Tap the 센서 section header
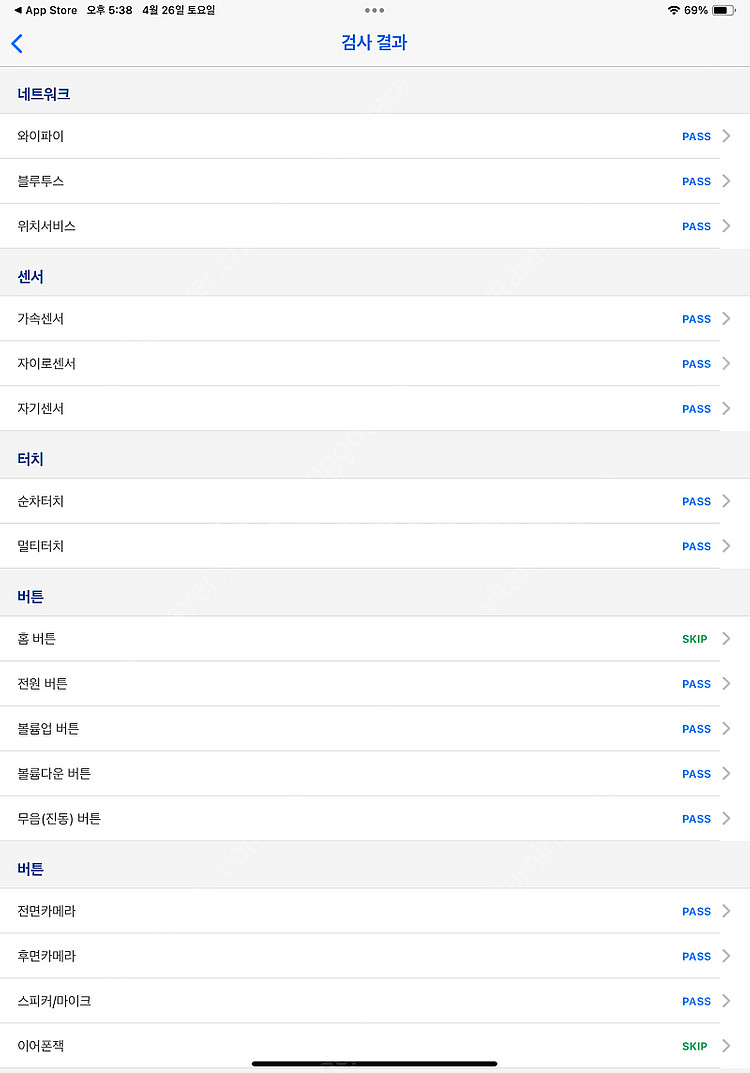The height and width of the screenshot is (1073, 750). coord(31,276)
